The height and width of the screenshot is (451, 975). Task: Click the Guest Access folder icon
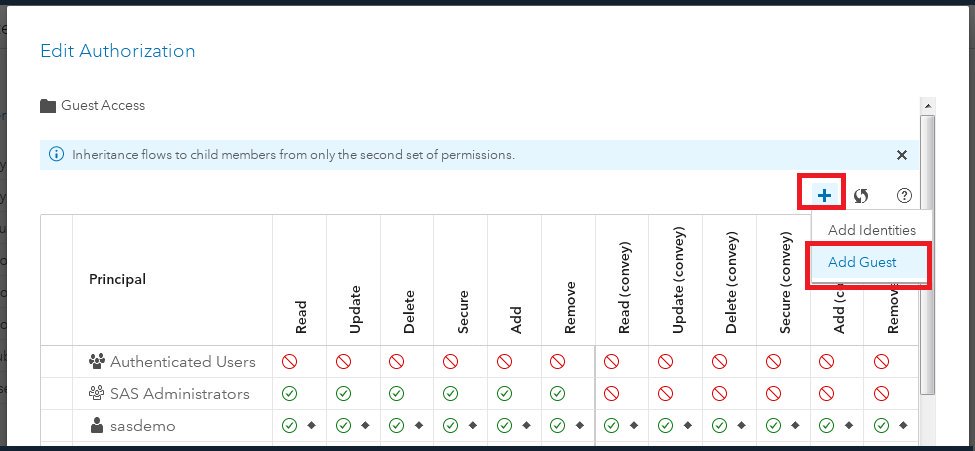48,106
